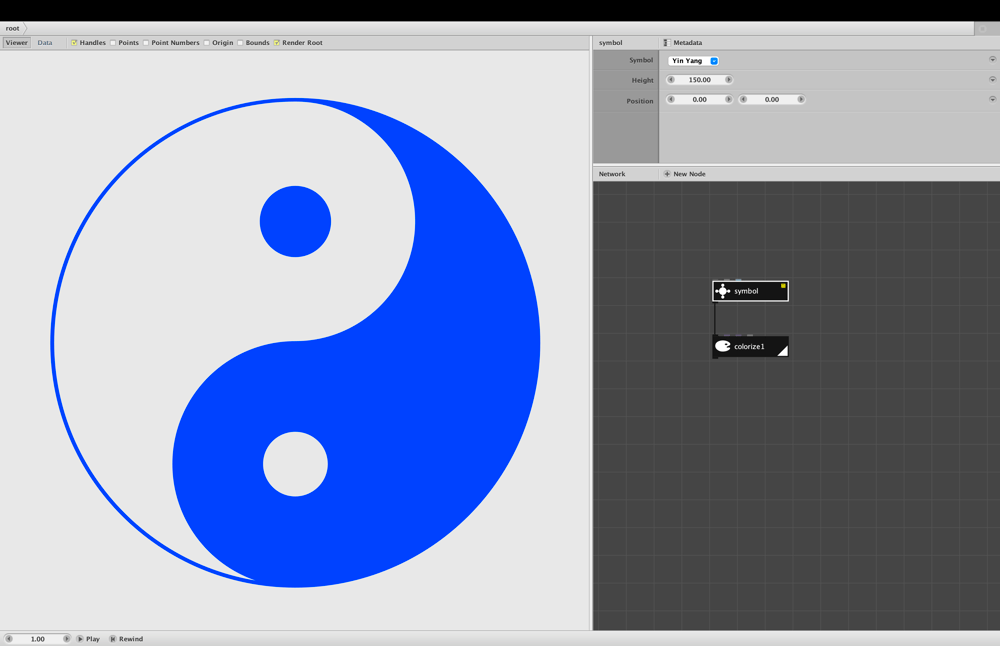1000x646 pixels.
Task: Decrease first Position value
Action: 671,99
